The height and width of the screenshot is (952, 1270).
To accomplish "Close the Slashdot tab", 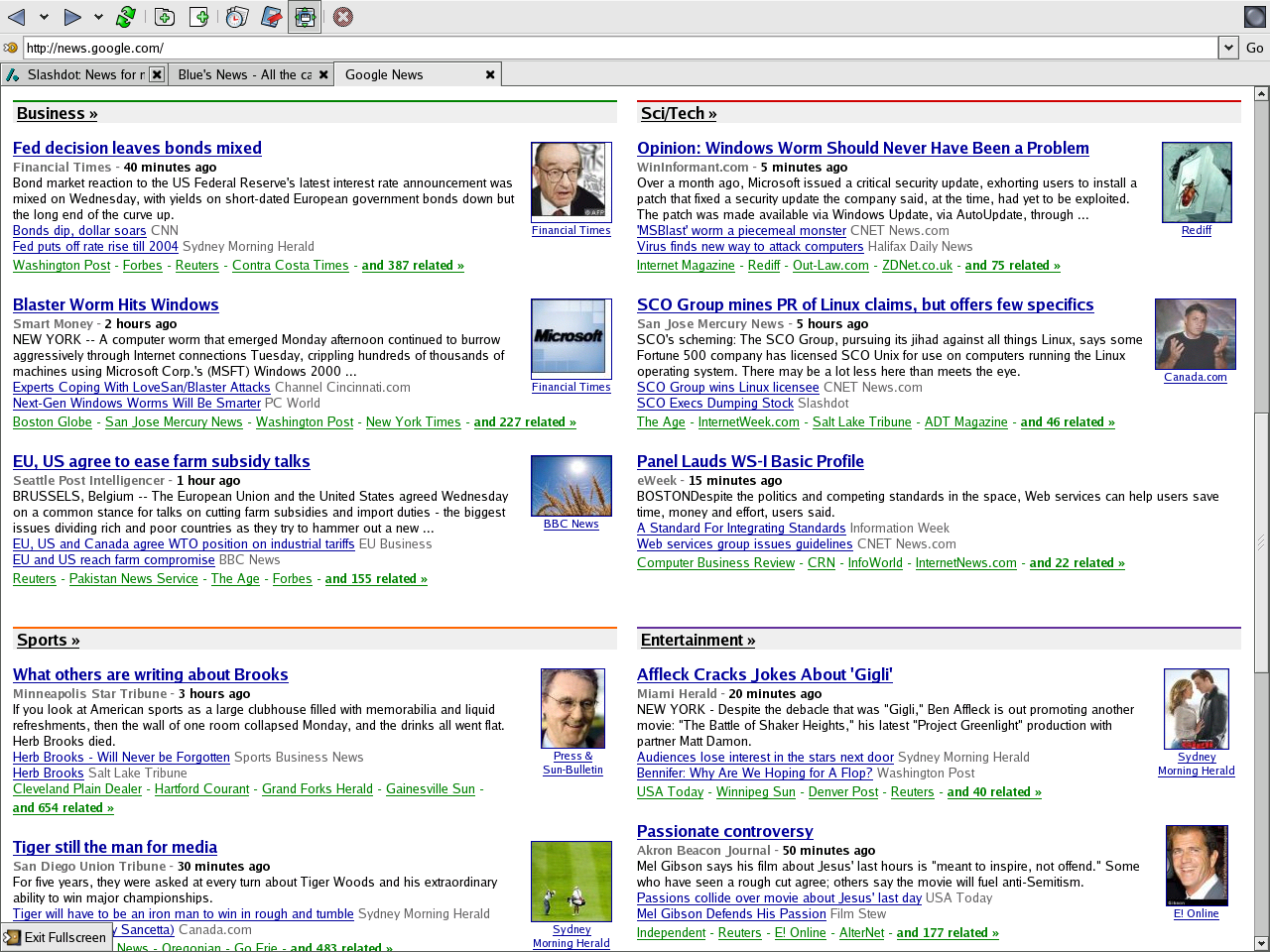I will [x=156, y=74].
